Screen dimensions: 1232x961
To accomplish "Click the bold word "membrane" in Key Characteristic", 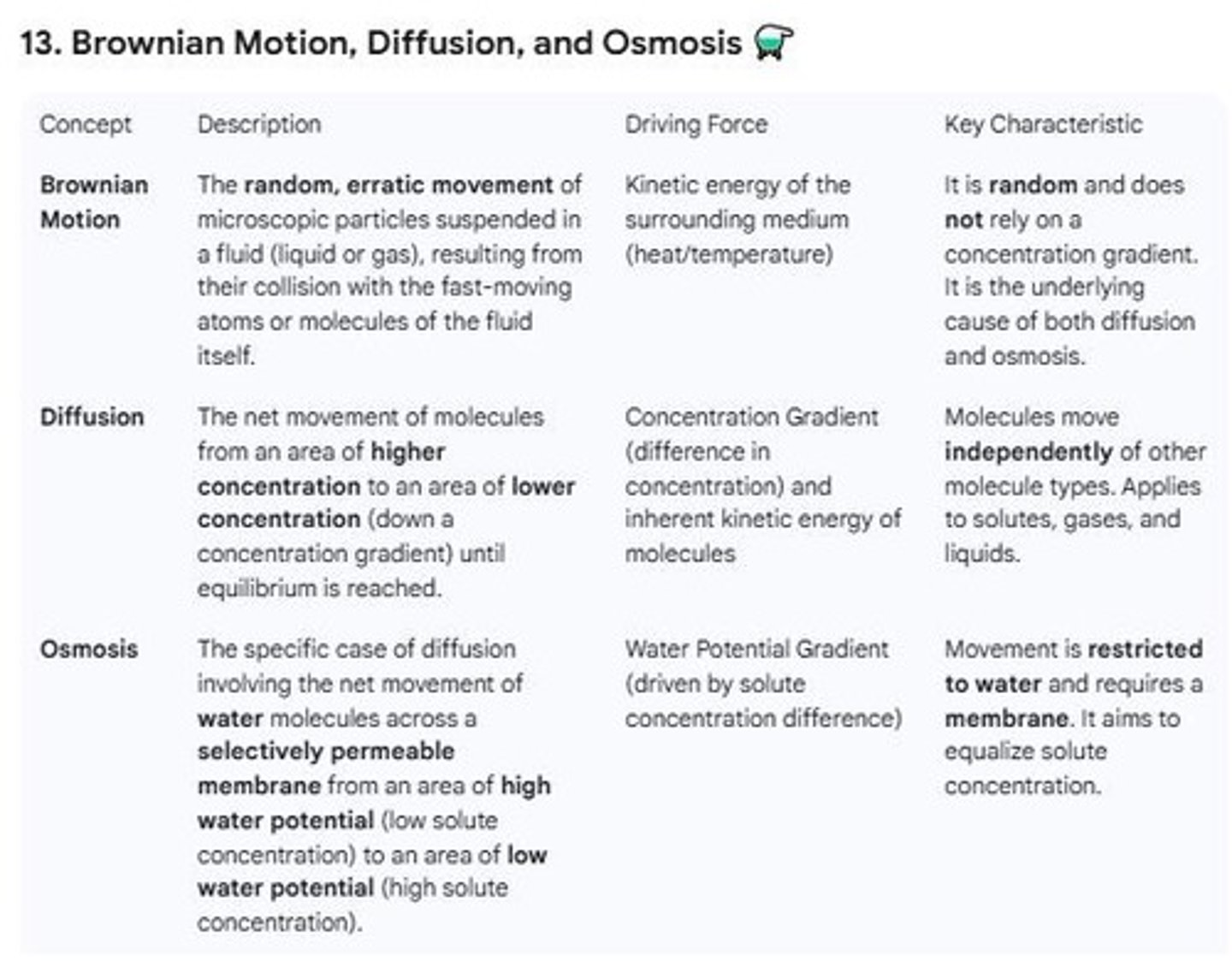I will click(1006, 718).
